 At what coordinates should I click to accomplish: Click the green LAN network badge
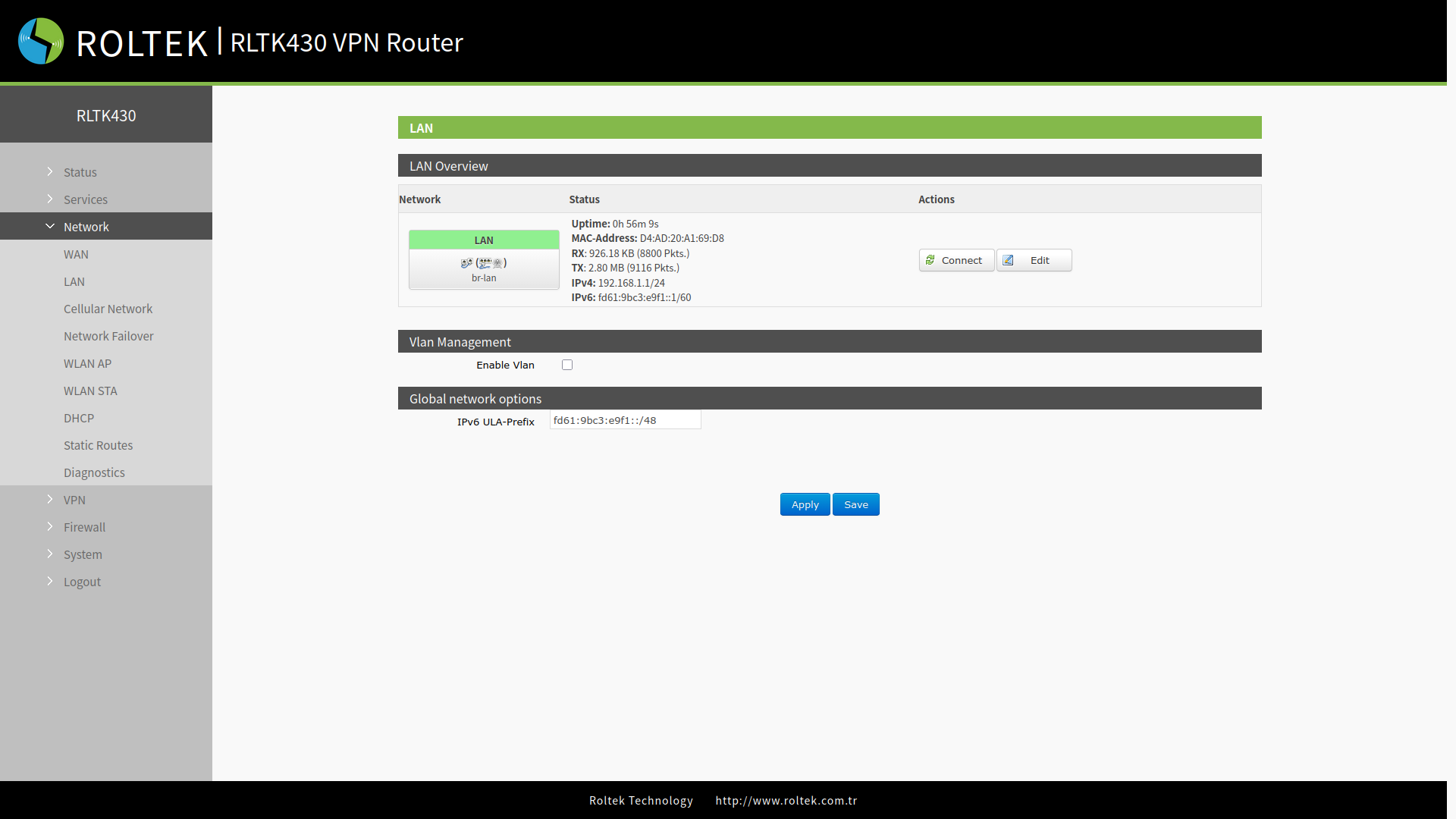(484, 240)
